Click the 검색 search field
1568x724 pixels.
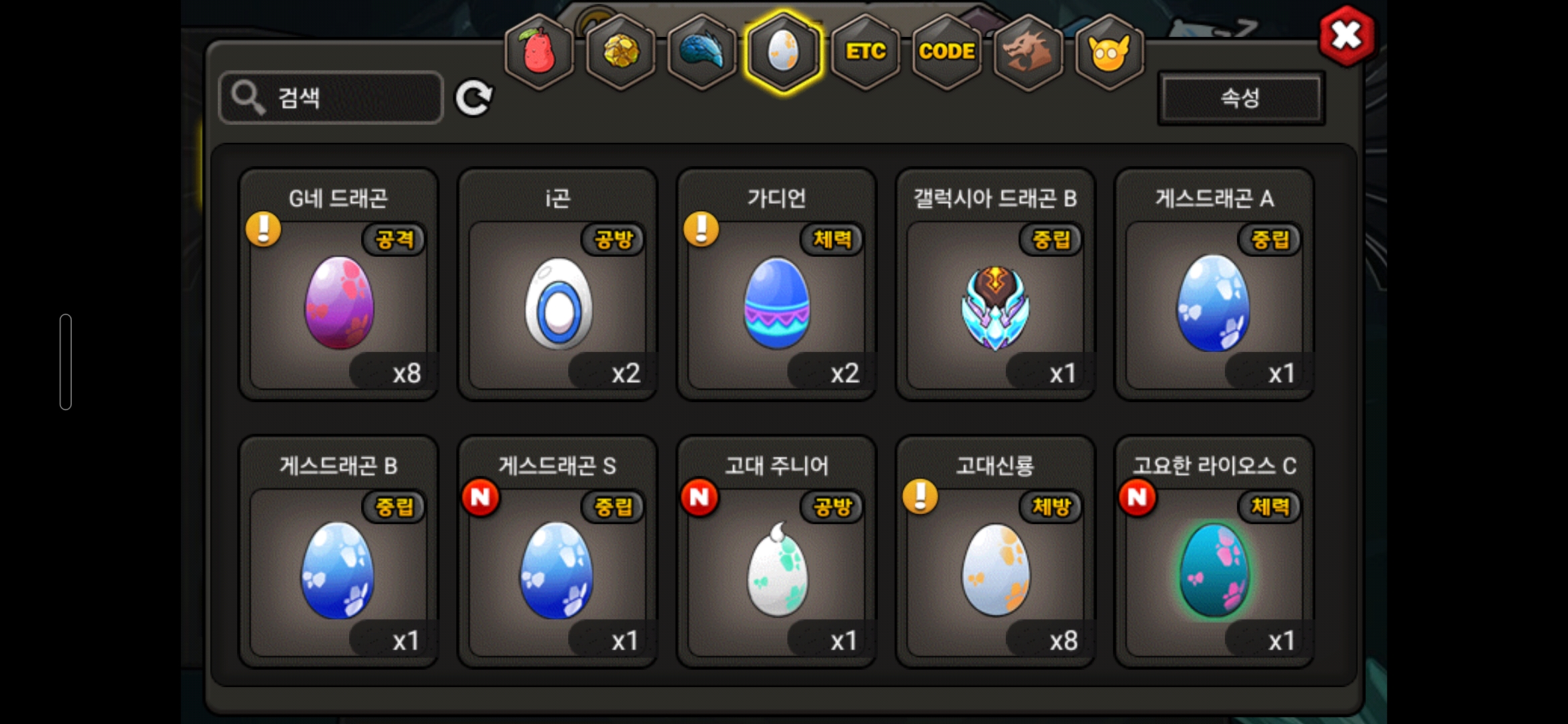331,98
